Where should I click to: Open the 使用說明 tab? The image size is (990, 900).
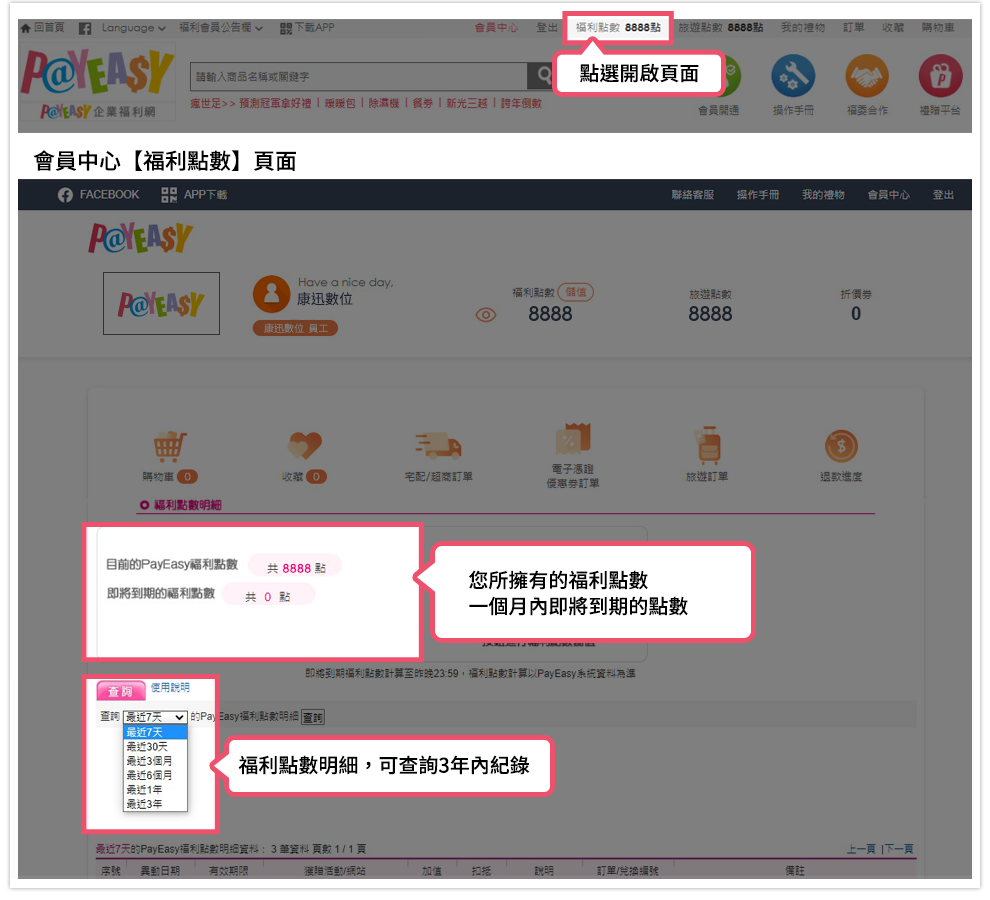[170, 687]
